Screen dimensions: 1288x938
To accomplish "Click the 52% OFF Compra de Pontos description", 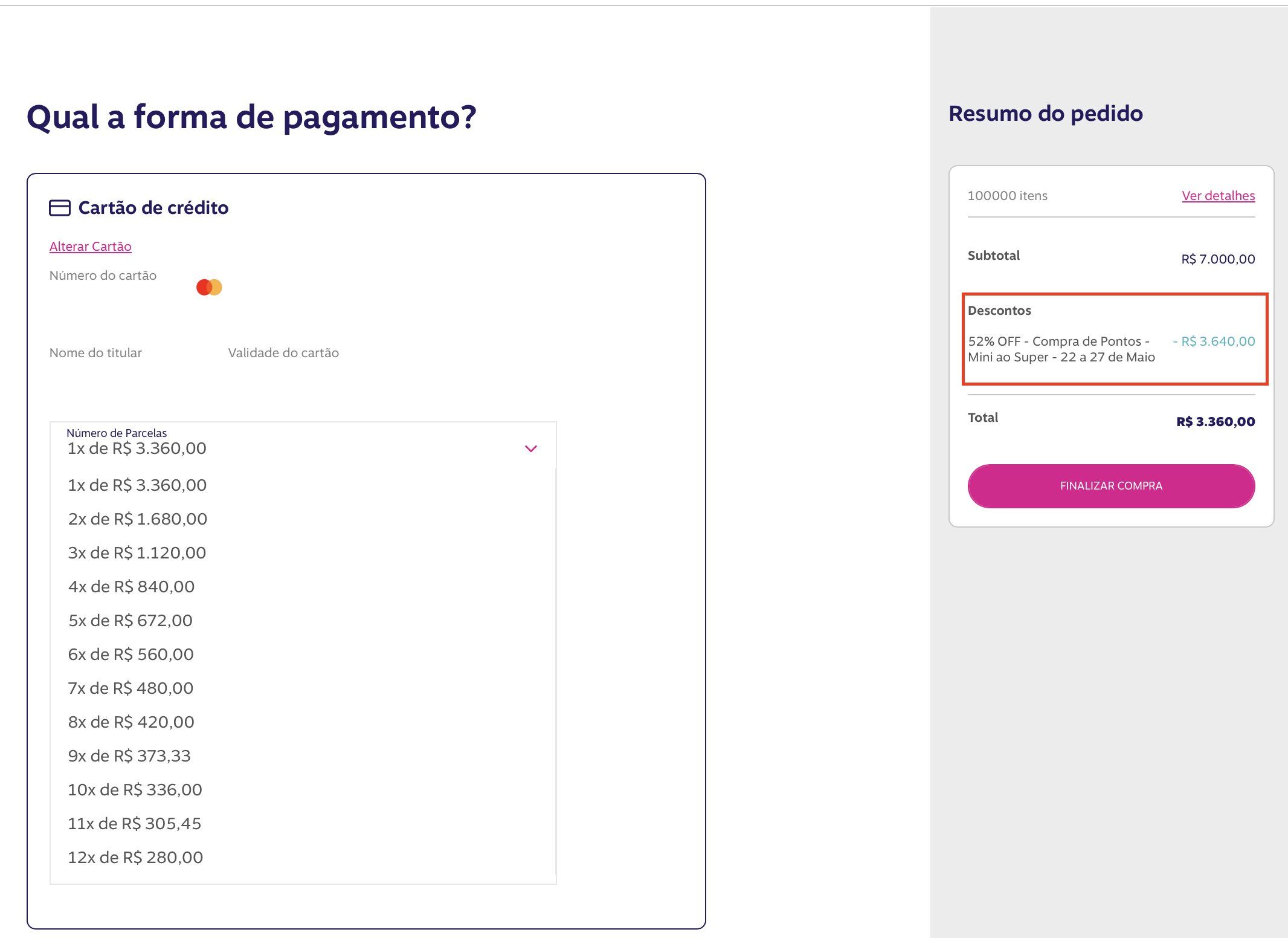I will 1061,349.
